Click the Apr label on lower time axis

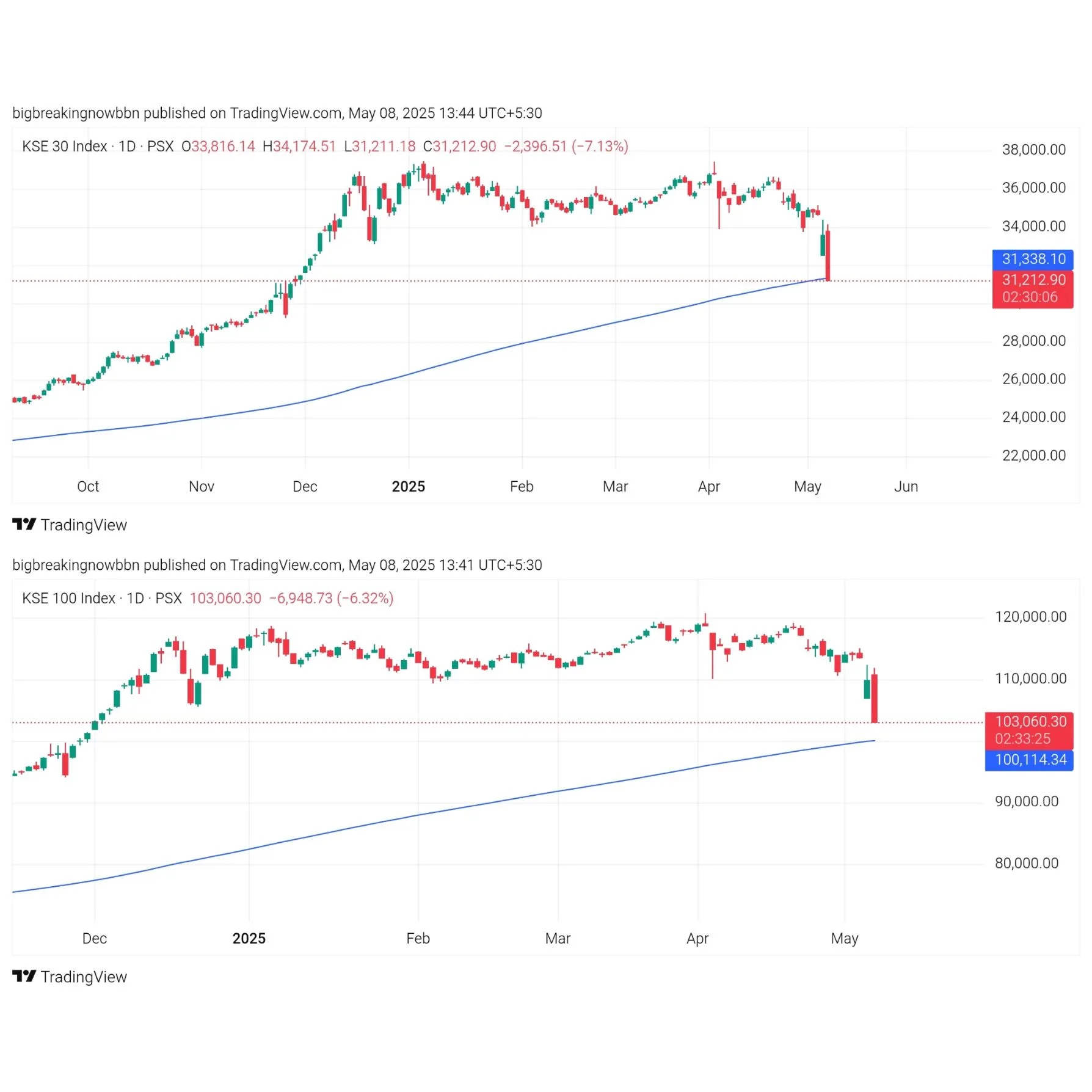(x=697, y=939)
